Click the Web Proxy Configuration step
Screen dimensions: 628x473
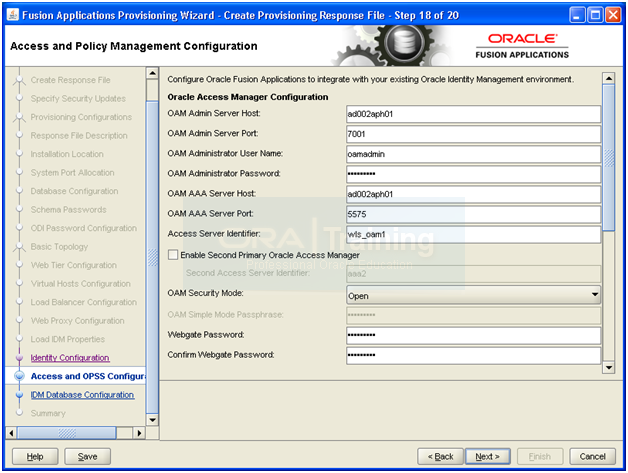(78, 321)
